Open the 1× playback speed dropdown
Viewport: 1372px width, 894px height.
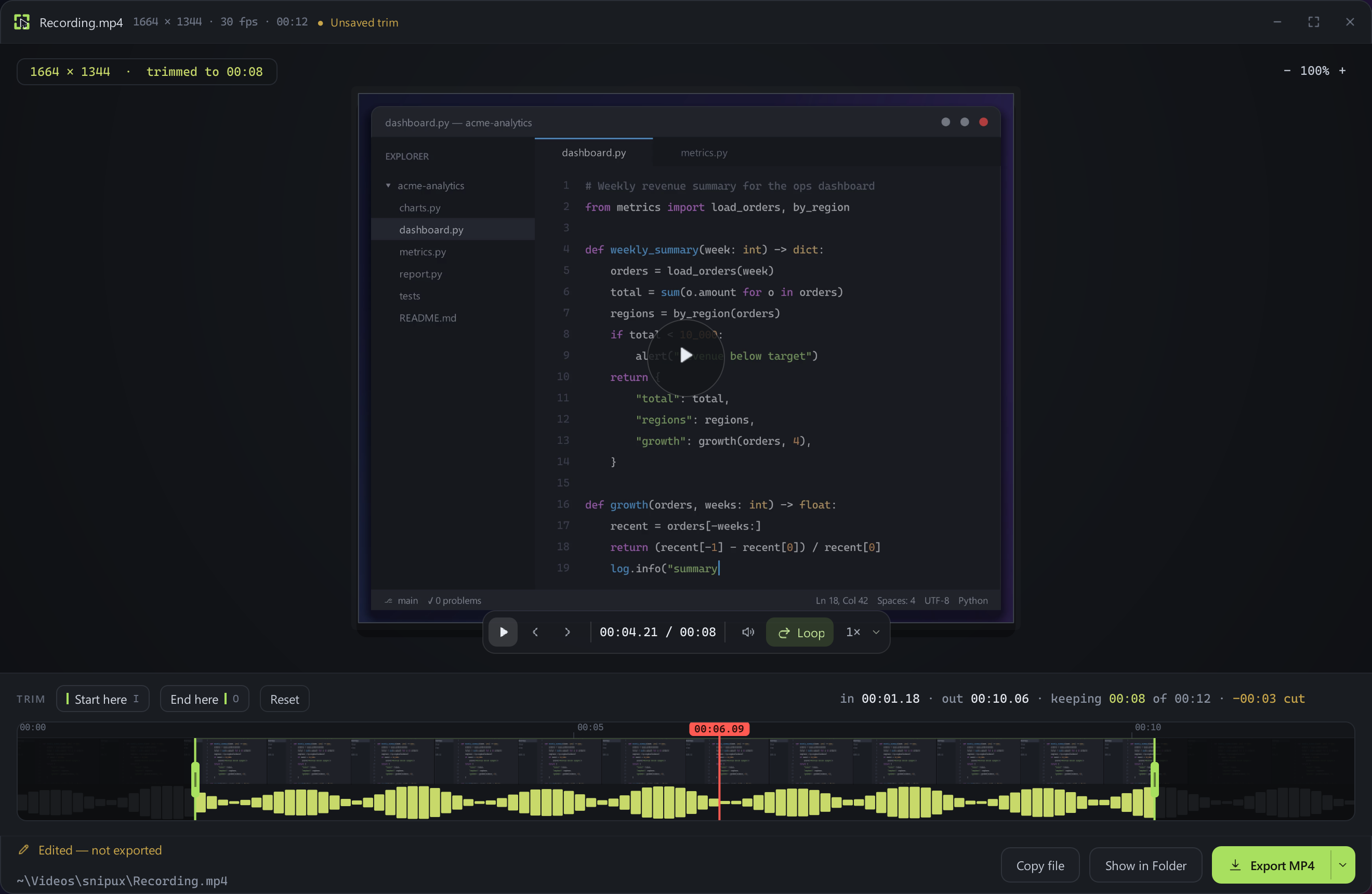point(862,633)
